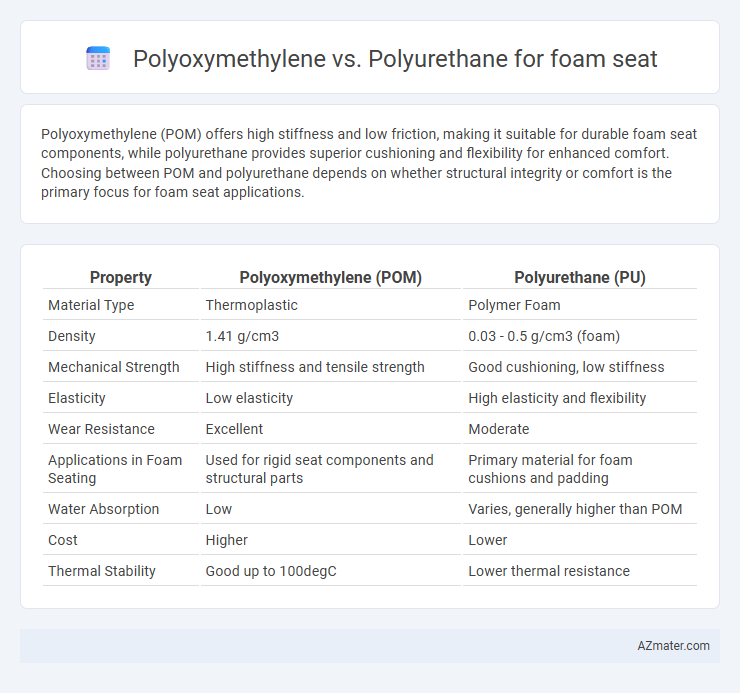Screen dimensions: 740x693
Task: Click the 'Water Absorption' row label
Action: (103, 509)
